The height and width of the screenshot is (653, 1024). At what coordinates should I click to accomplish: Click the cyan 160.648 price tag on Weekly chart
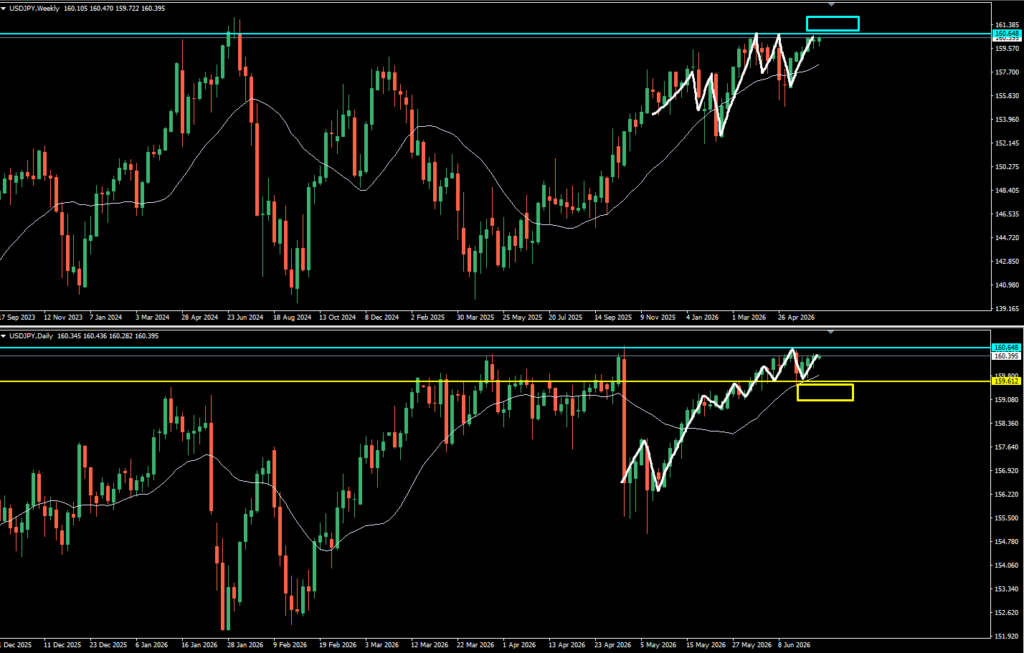(x=1006, y=33)
